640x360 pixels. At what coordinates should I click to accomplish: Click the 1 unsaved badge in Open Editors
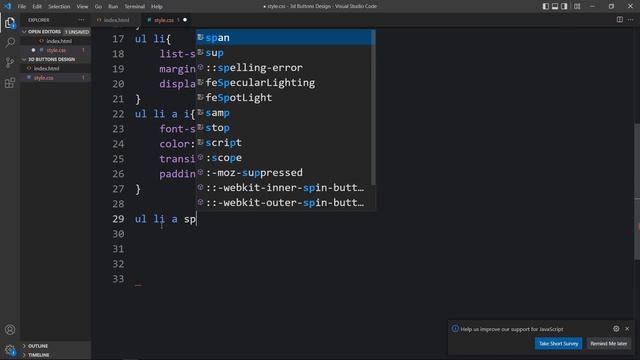77,31
